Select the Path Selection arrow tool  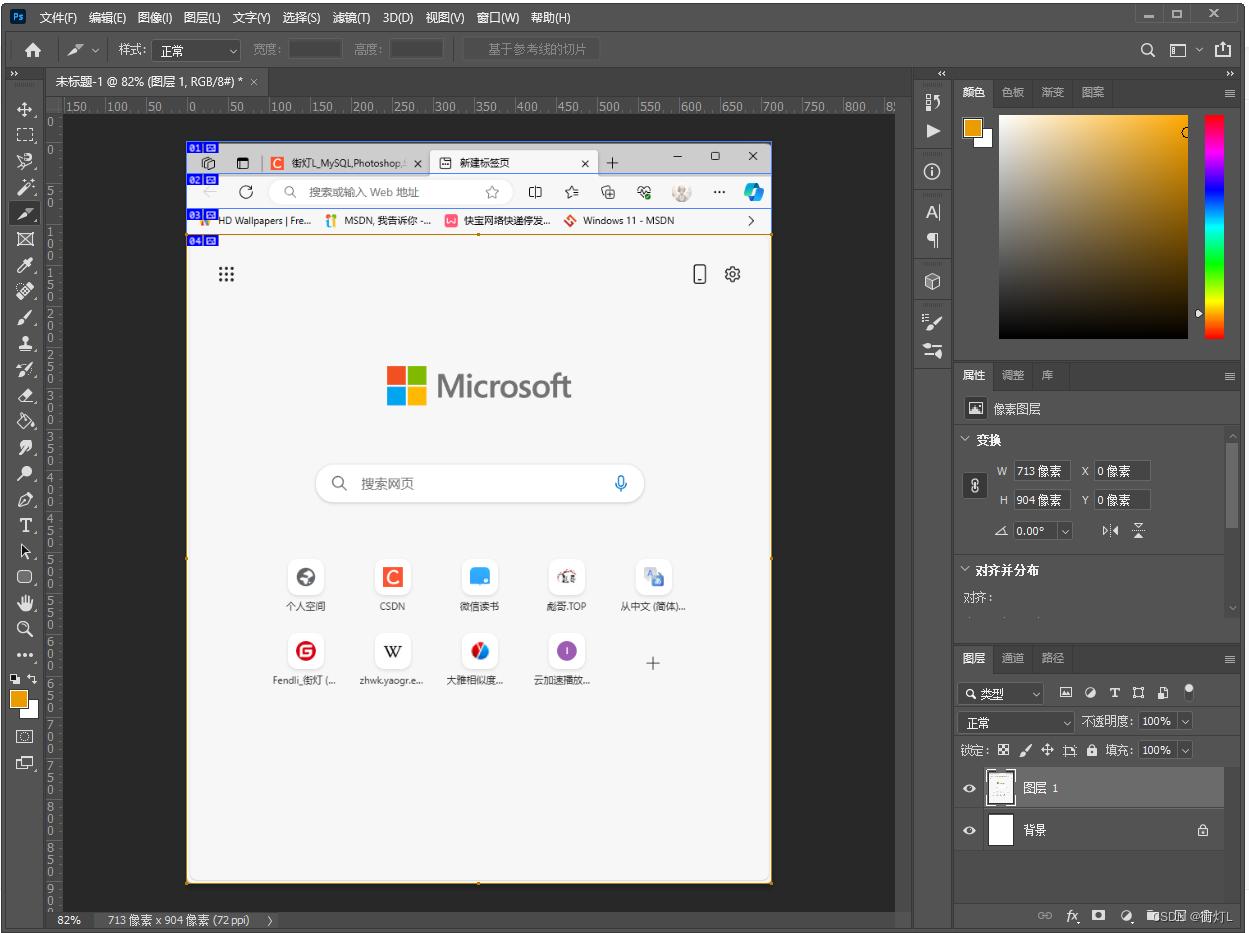point(25,551)
